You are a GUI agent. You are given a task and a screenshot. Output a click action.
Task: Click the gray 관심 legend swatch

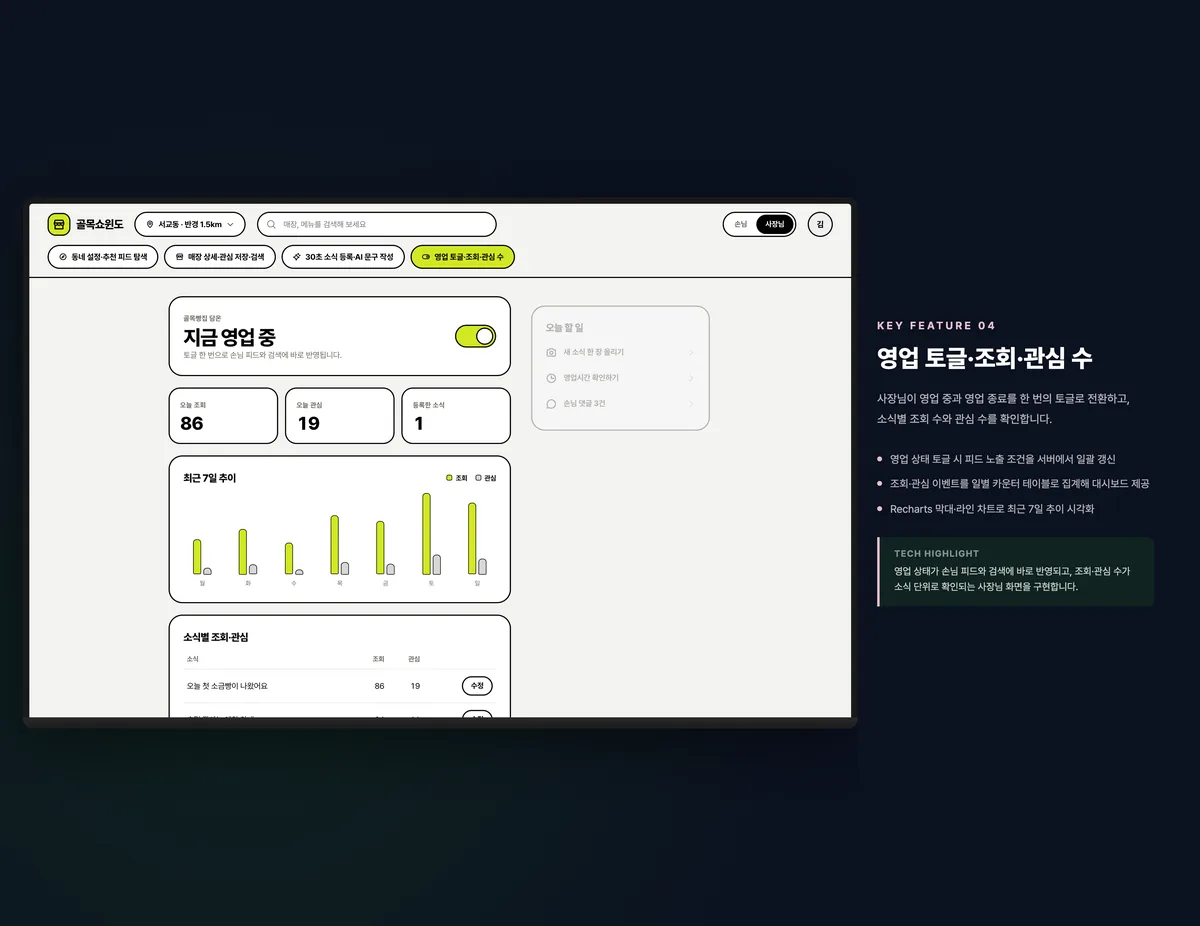click(x=478, y=478)
